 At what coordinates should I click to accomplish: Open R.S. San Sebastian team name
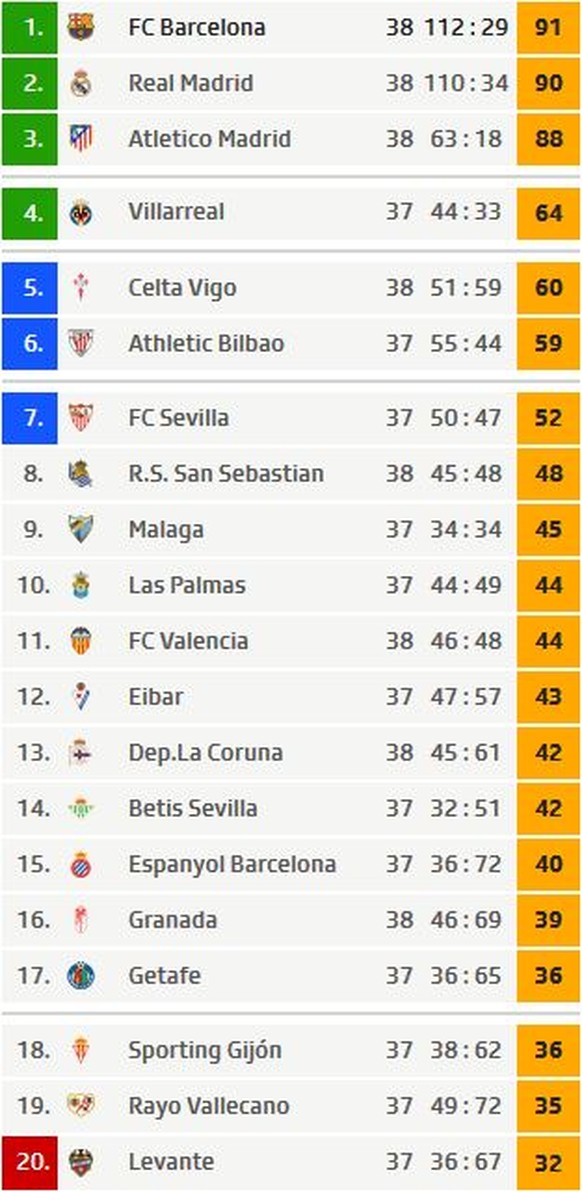pos(226,474)
